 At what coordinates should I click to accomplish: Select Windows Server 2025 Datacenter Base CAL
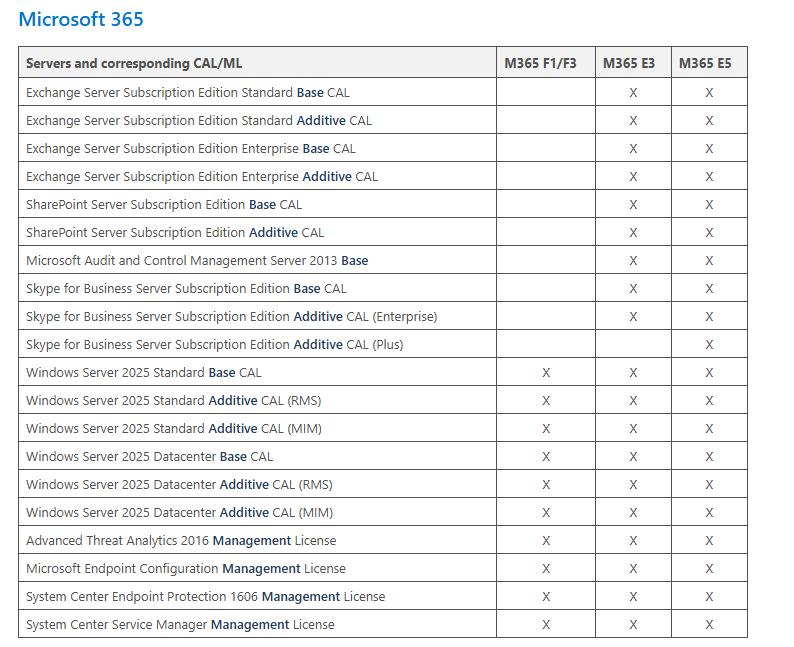[149, 457]
